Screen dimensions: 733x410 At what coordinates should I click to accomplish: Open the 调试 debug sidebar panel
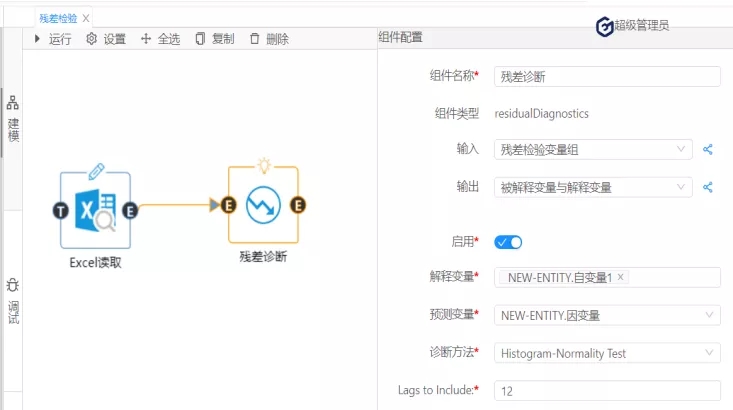tap(13, 302)
